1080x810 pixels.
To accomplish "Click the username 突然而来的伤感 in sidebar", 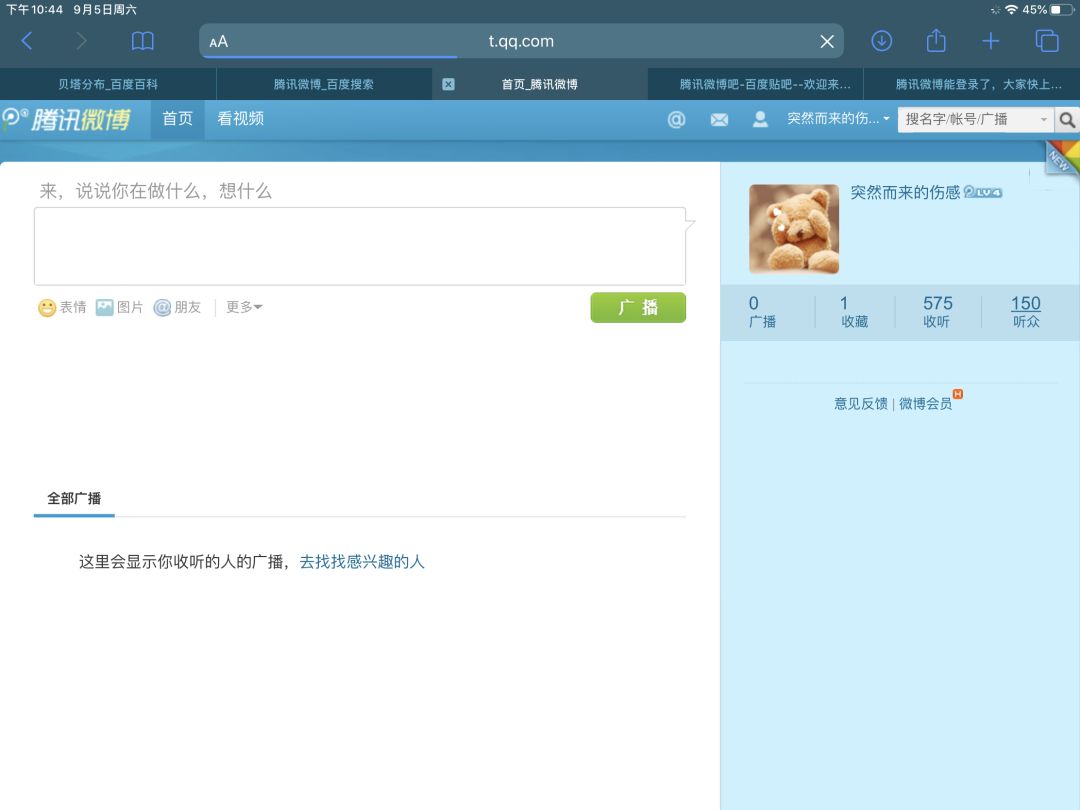I will click(x=905, y=192).
